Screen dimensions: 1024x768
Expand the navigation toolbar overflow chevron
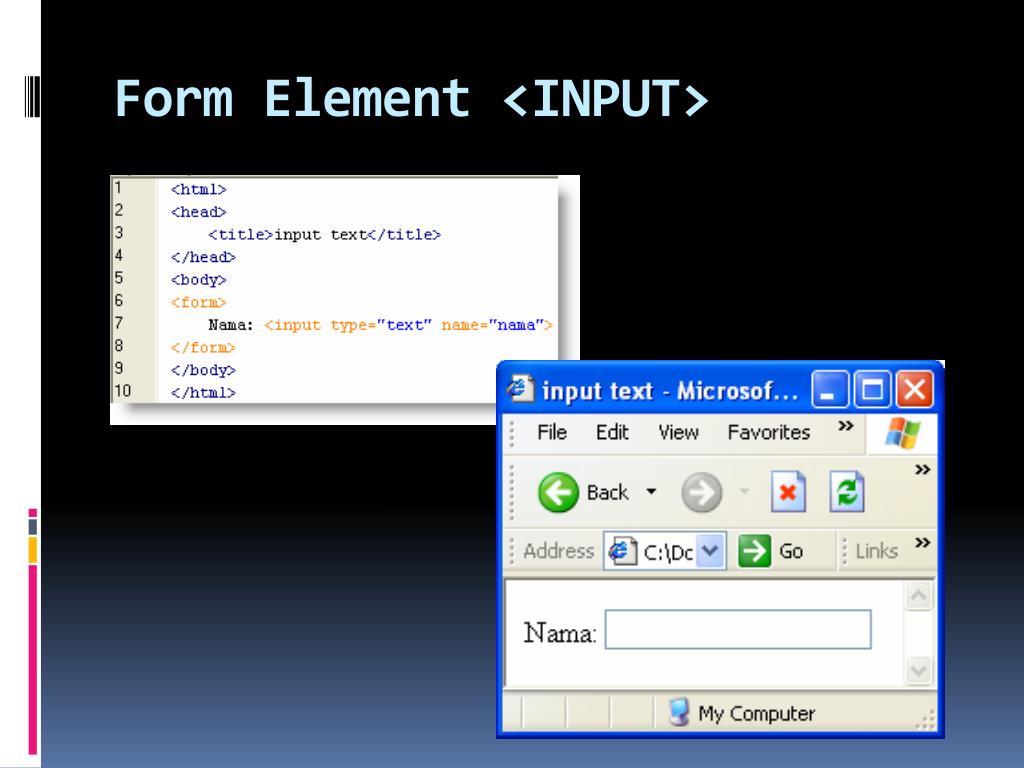click(x=922, y=470)
